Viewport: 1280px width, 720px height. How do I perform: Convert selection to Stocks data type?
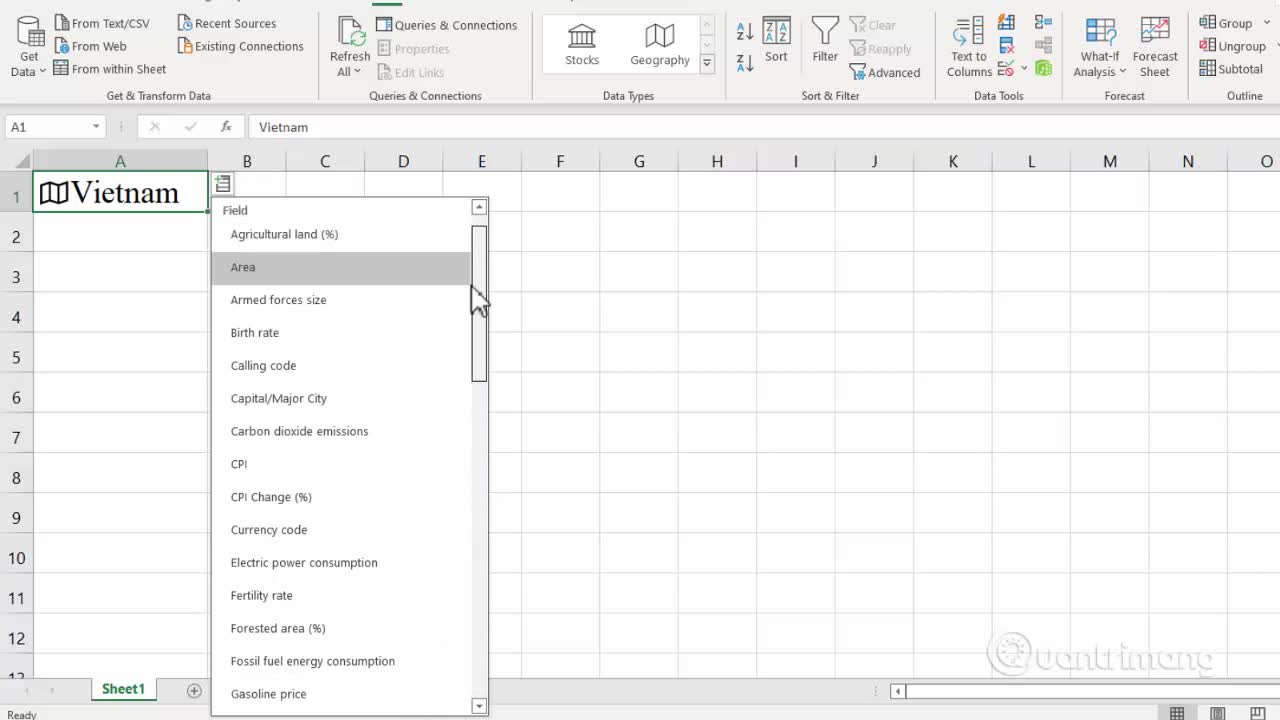pyautogui.click(x=582, y=45)
